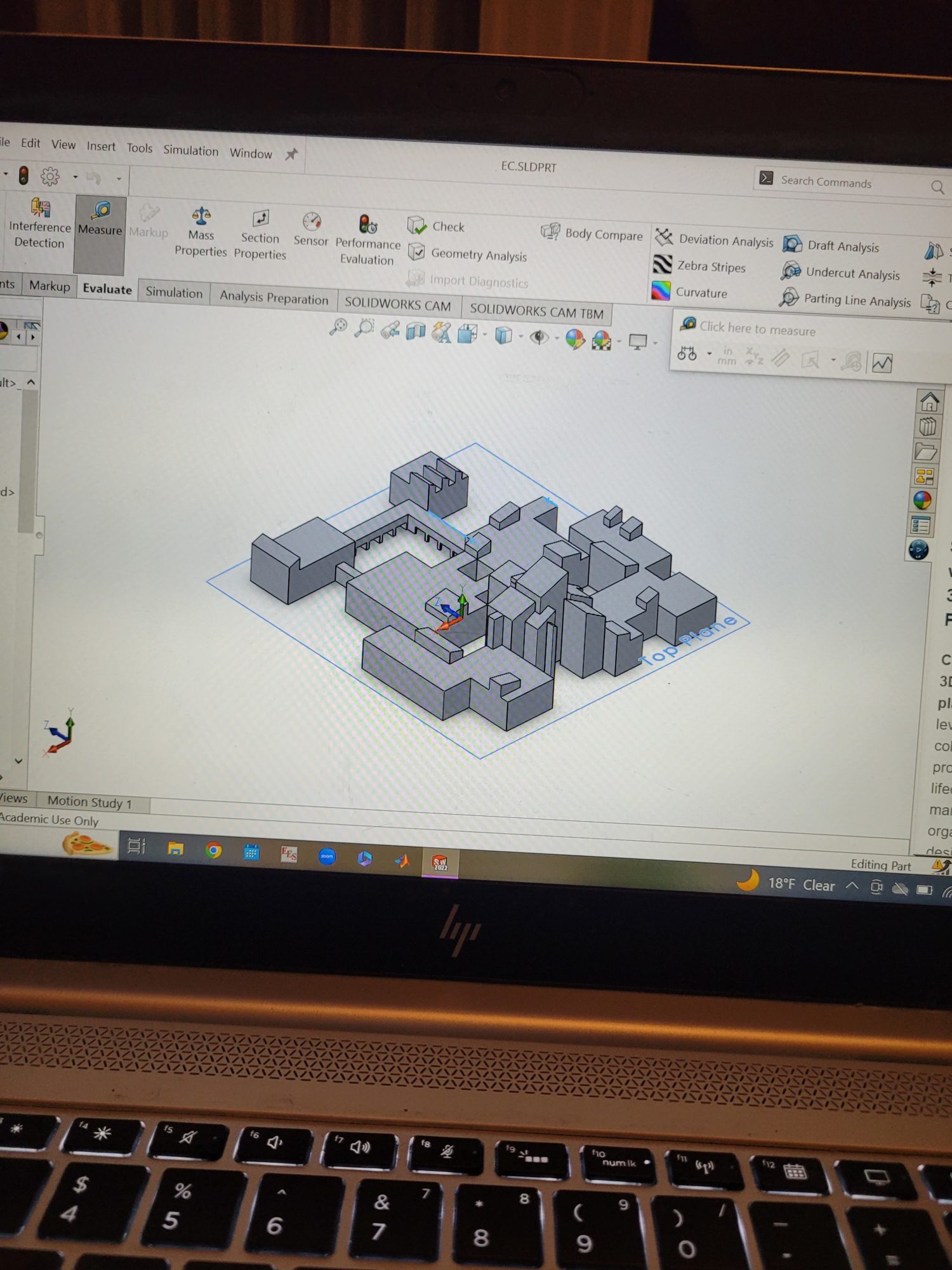Viewport: 952px width, 1270px height.
Task: Toggle the Measure tool off
Action: (x=100, y=219)
